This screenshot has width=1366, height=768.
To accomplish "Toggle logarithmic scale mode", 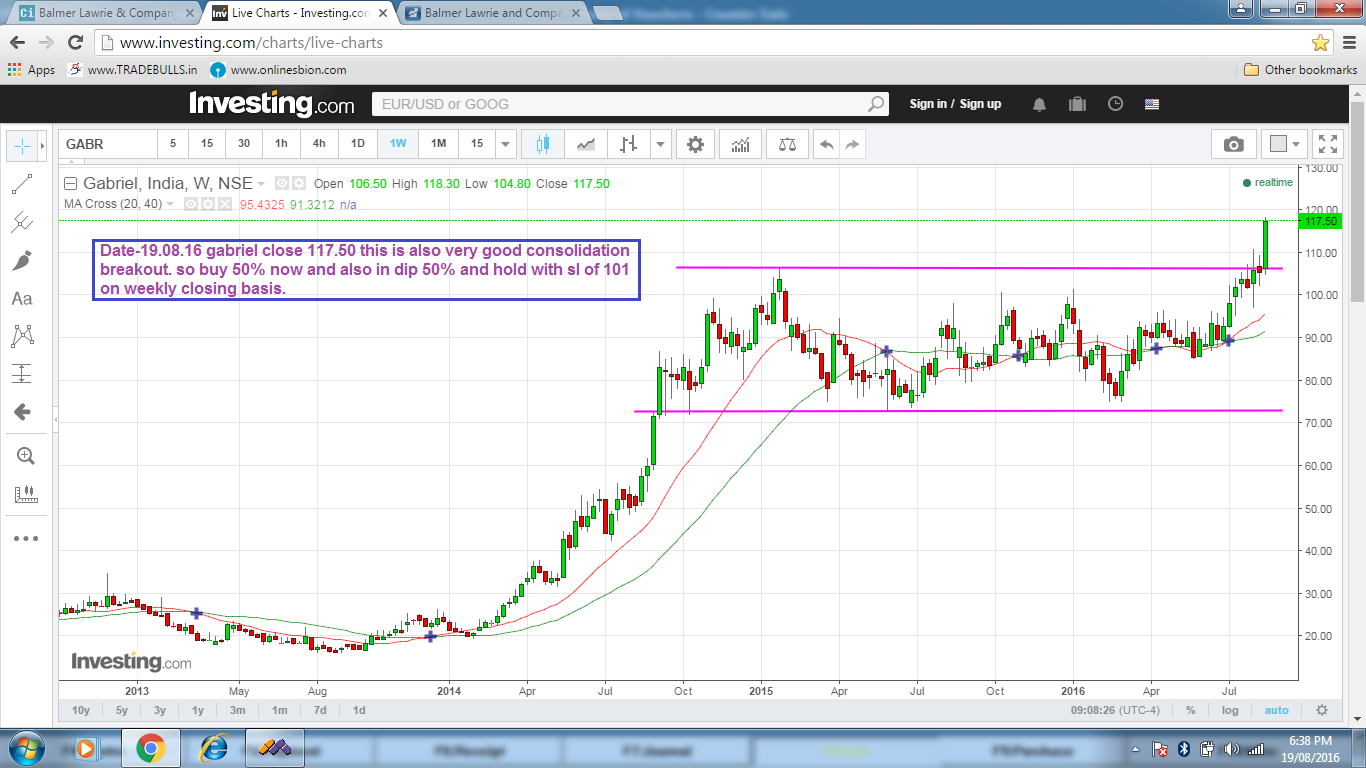I will point(1229,710).
